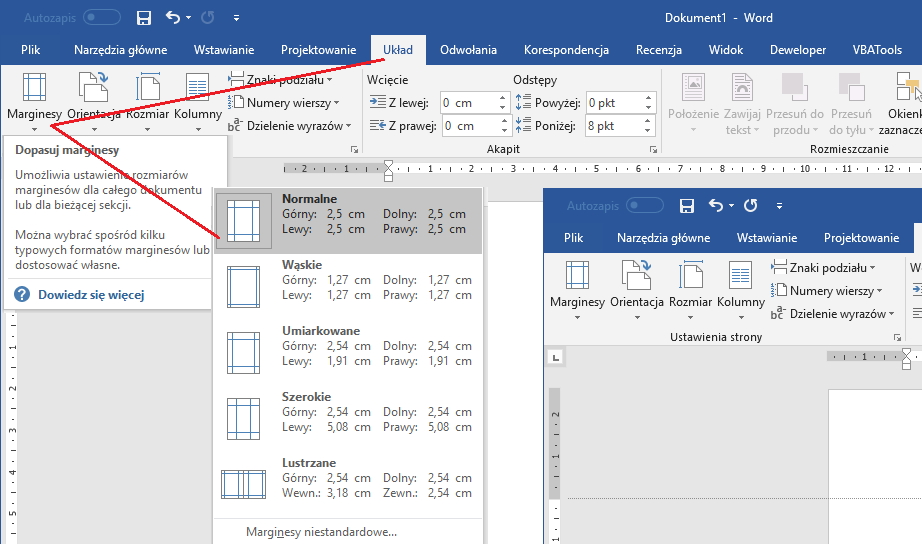Click Przesuń do tyłu icon
Viewport: 922px width, 544px height.
851,87
